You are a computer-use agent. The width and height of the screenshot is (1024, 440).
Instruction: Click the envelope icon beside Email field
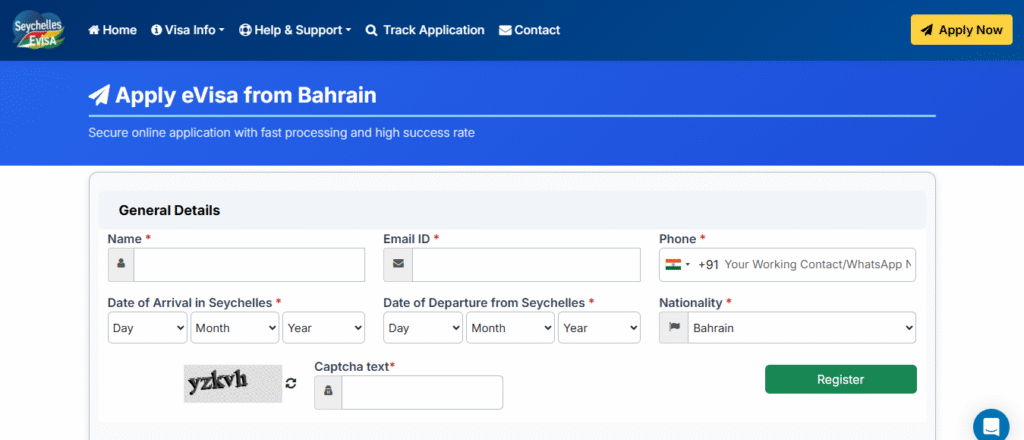(x=398, y=265)
